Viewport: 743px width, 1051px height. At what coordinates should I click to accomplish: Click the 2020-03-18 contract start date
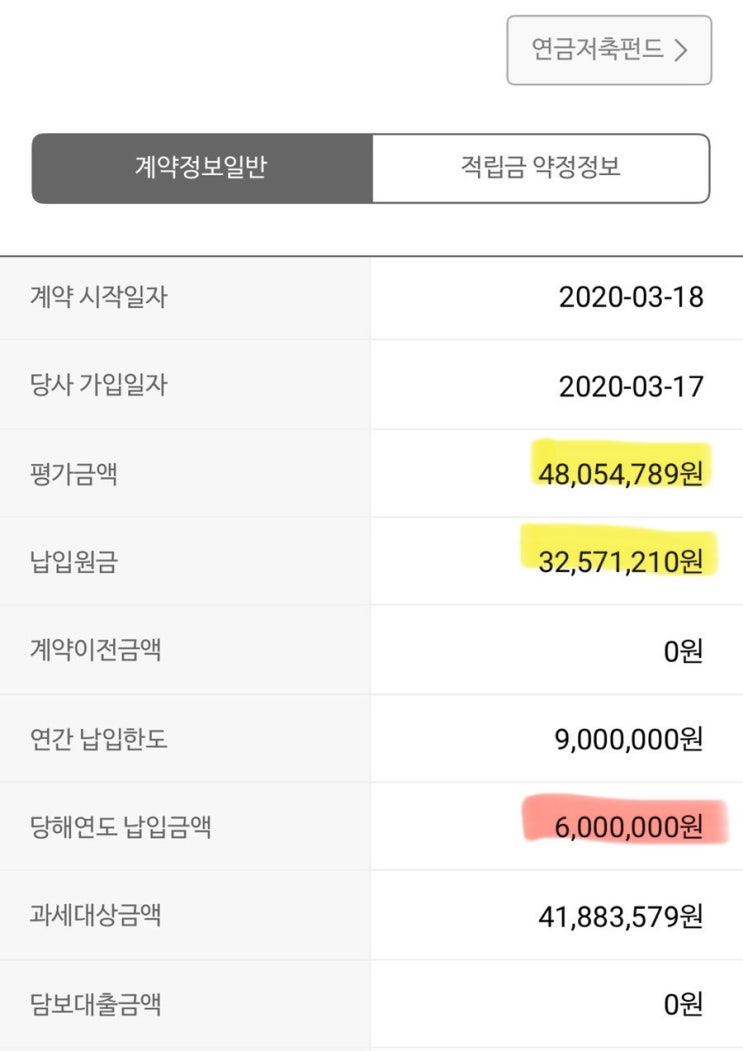631,297
